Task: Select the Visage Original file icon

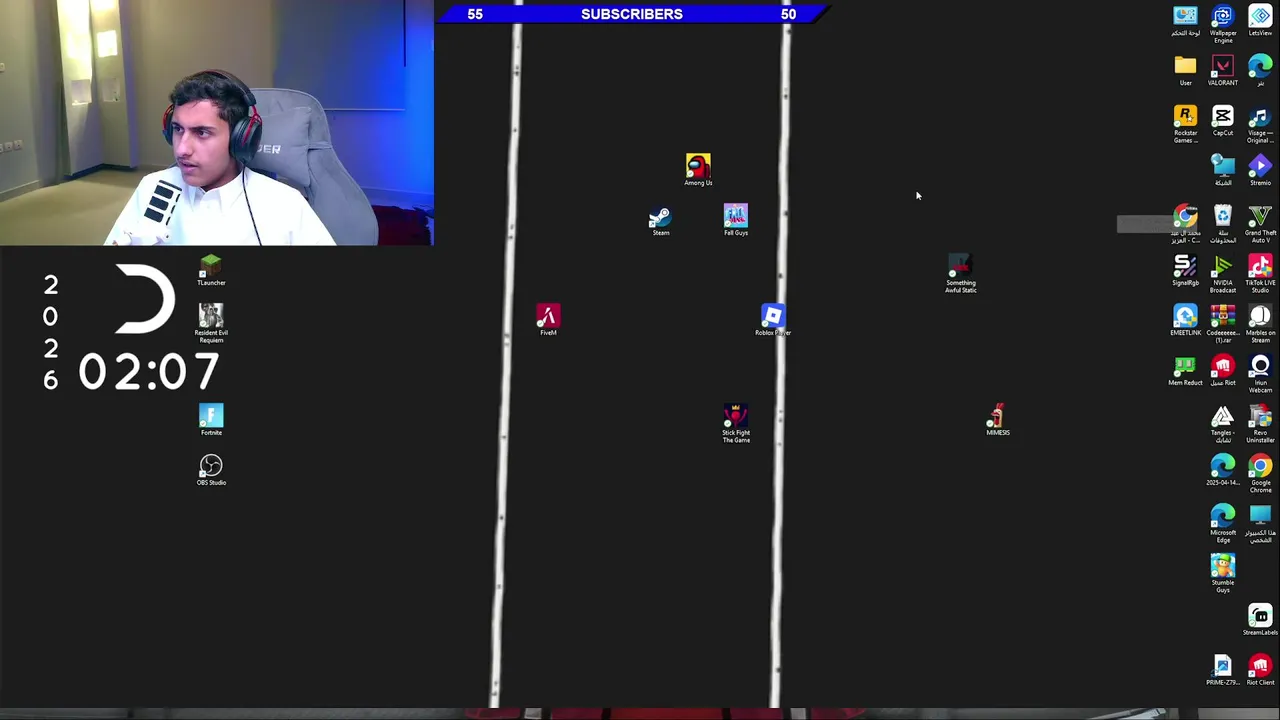Action: 1260,124
